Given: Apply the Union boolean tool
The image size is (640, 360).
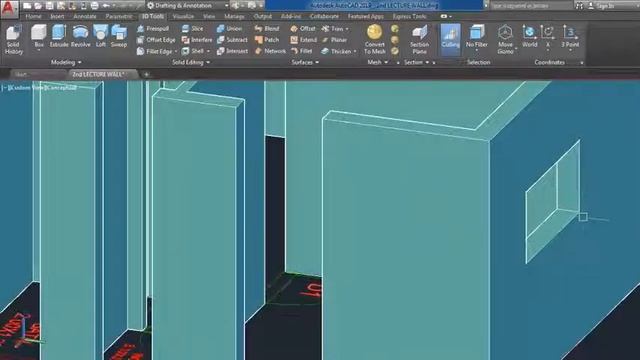Looking at the screenshot, I should [x=229, y=29].
